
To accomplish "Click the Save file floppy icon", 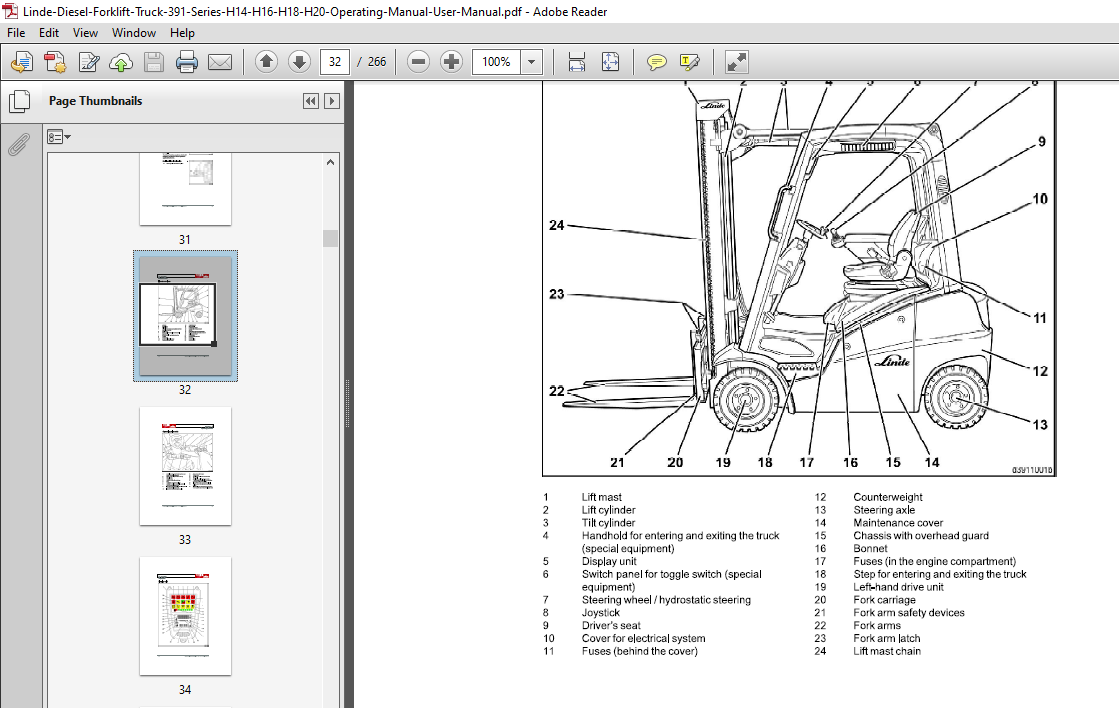I will (x=154, y=62).
